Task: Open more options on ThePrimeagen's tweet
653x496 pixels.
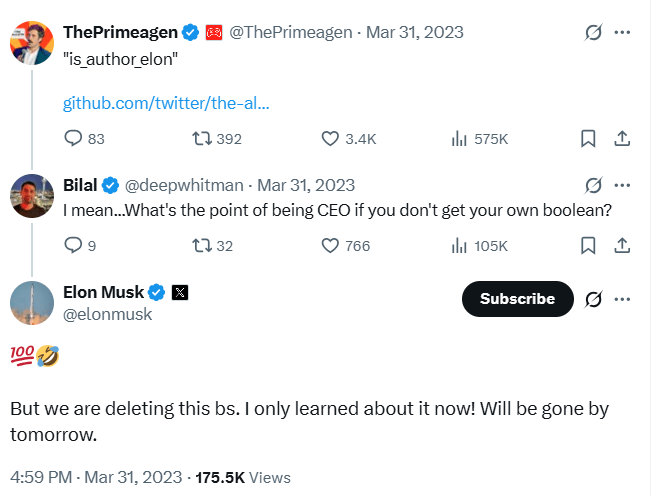Action: point(622,32)
